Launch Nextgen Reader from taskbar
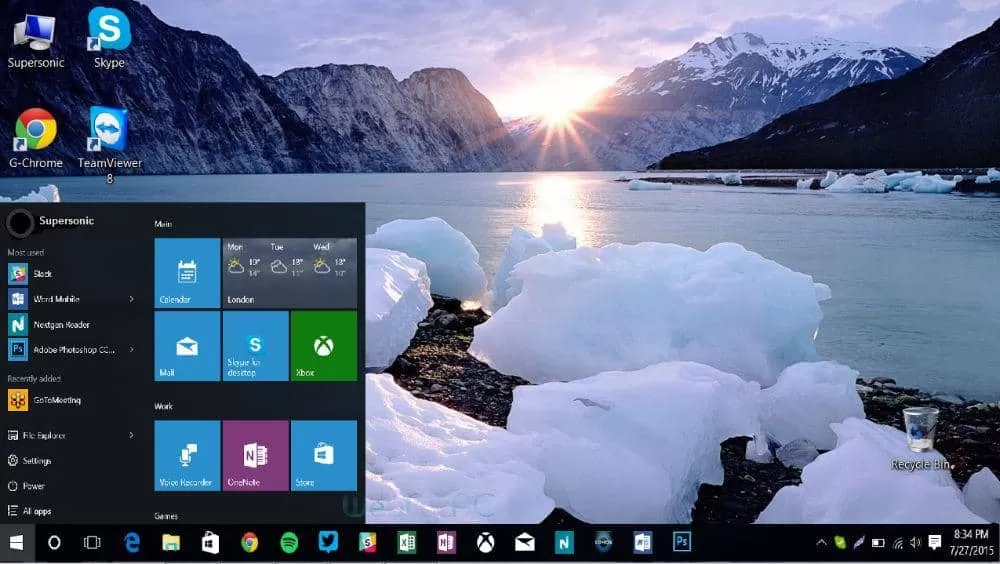 tap(564, 543)
